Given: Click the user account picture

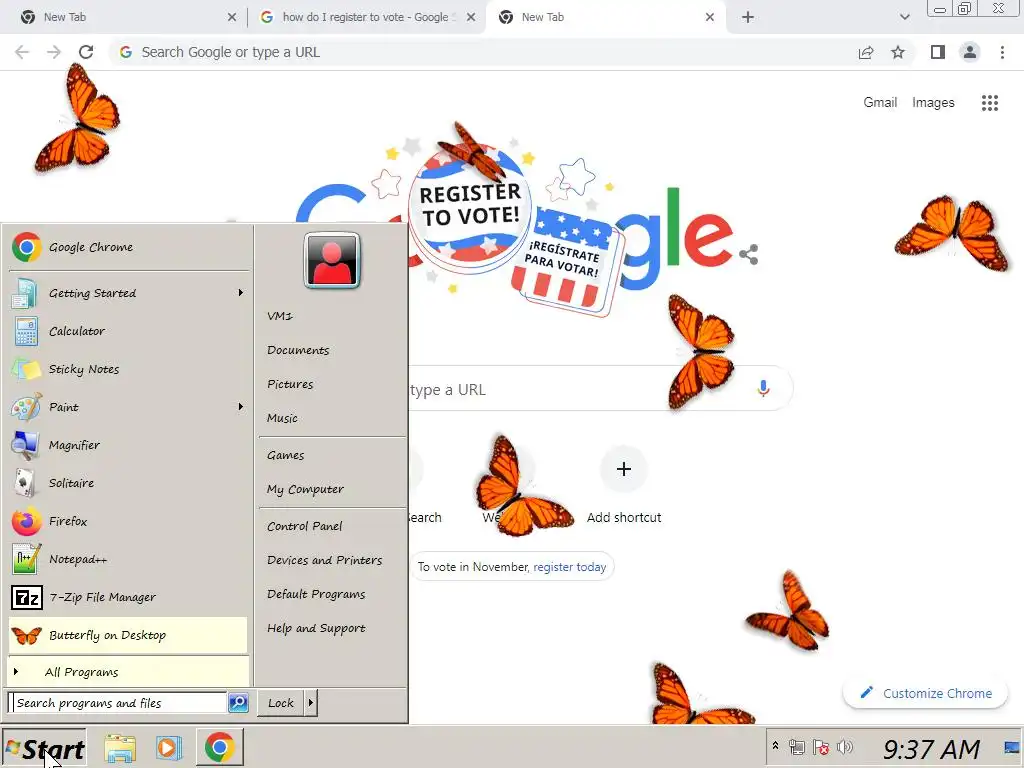Looking at the screenshot, I should (332, 260).
